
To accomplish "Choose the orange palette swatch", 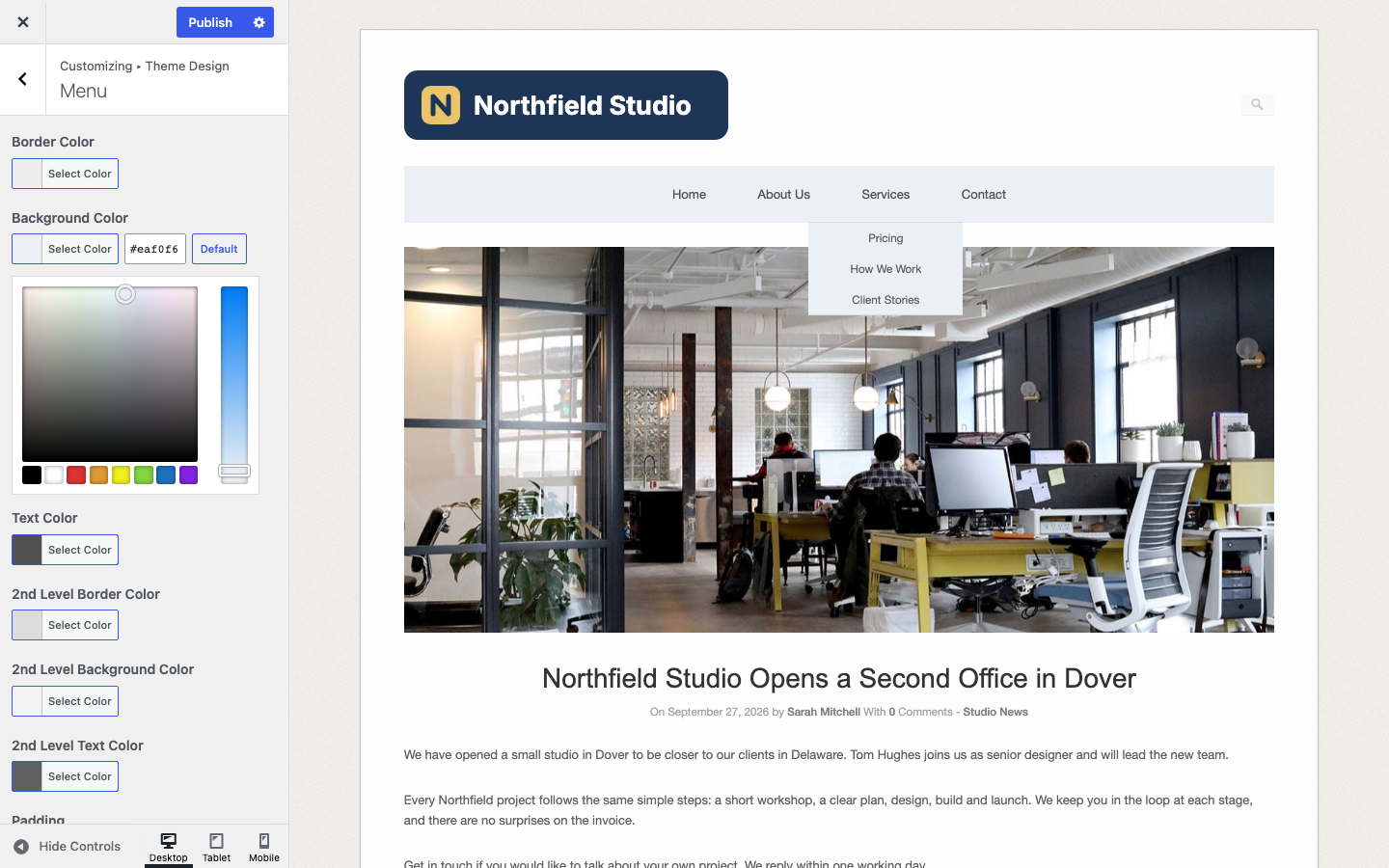I will [98, 475].
